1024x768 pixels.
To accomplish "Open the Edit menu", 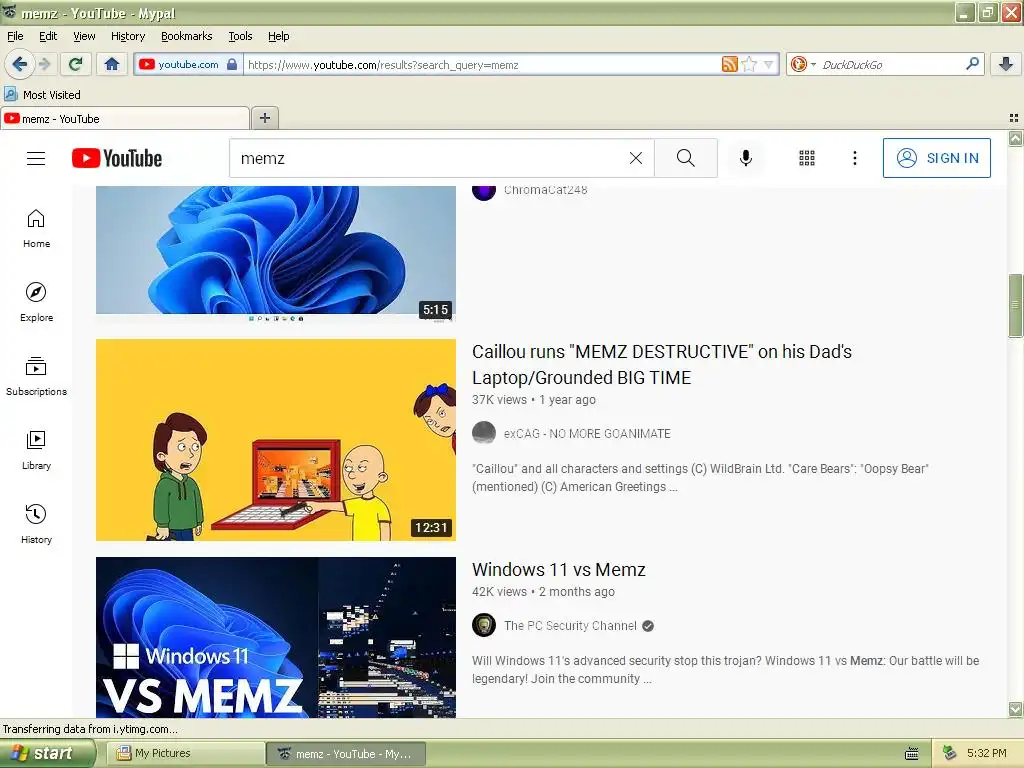I will (x=48, y=36).
